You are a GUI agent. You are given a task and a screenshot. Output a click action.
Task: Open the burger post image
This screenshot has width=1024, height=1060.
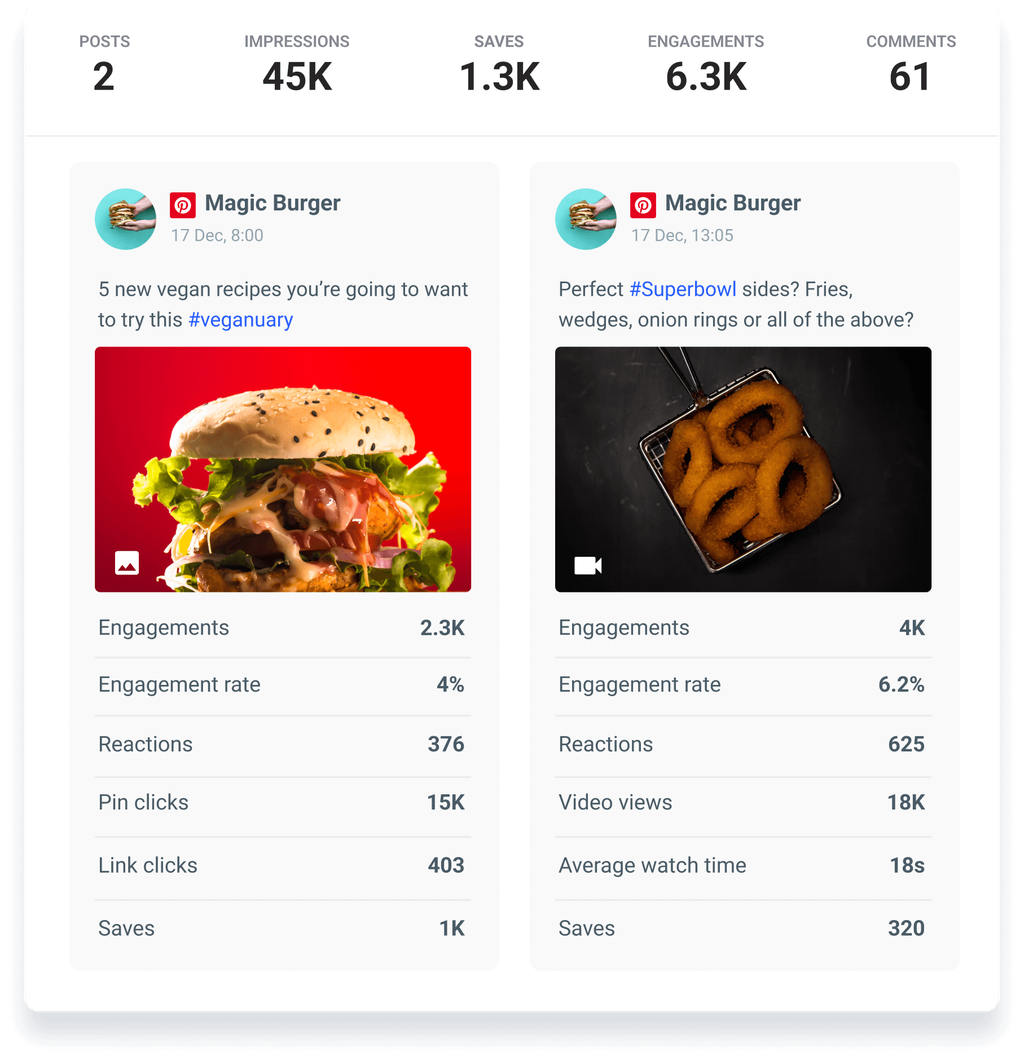[283, 469]
